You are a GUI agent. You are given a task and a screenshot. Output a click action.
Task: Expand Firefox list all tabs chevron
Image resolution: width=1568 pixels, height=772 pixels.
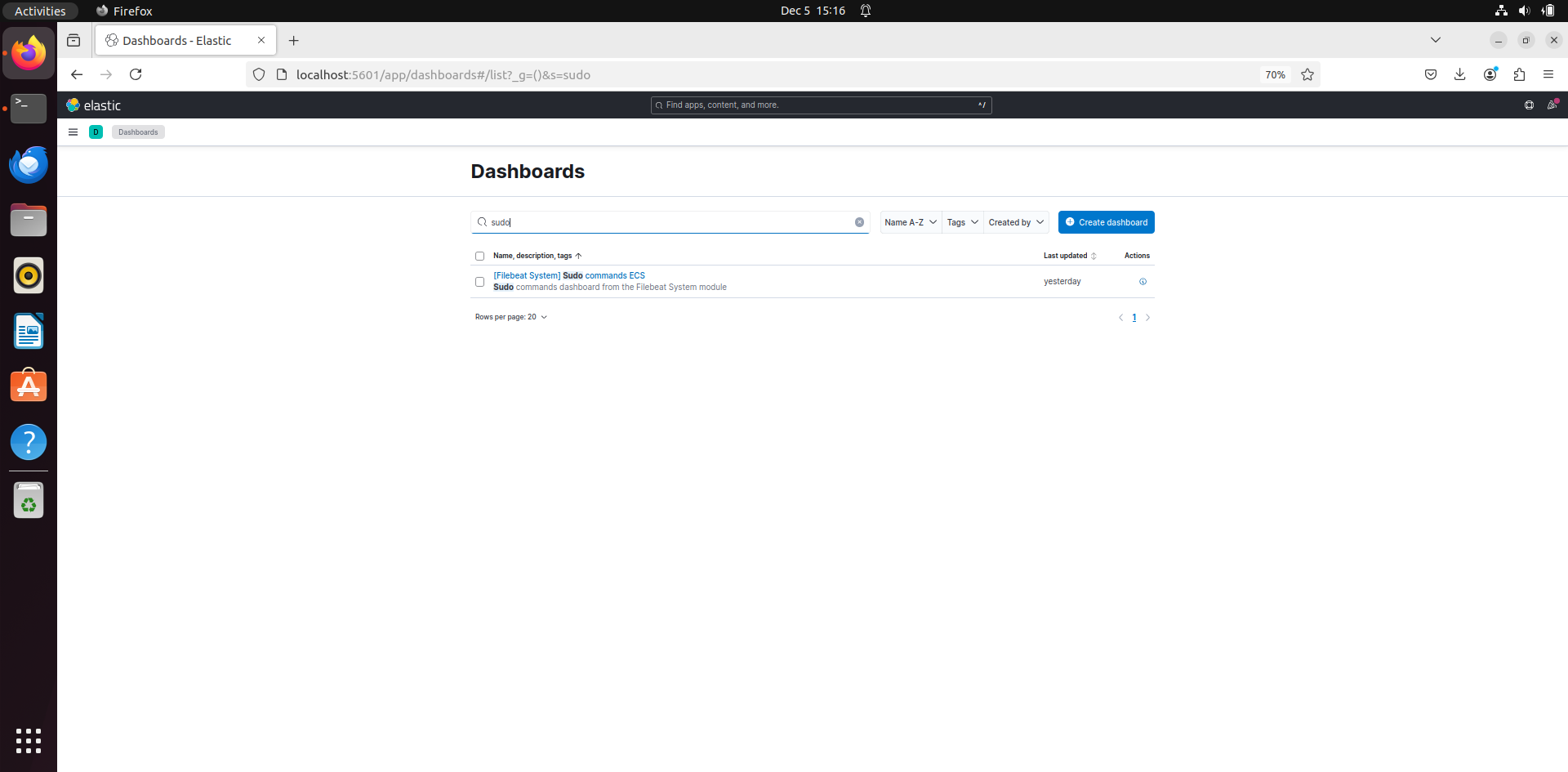click(1436, 40)
